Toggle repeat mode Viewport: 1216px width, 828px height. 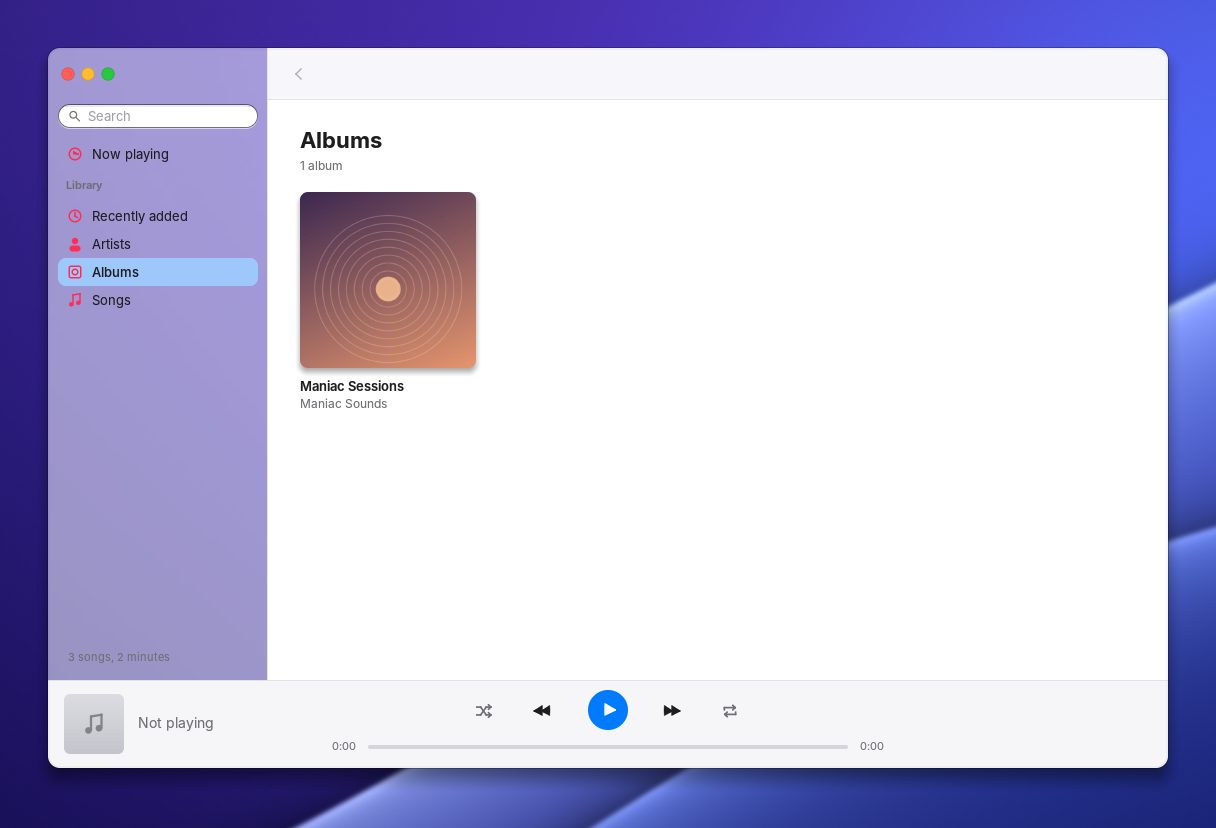730,711
